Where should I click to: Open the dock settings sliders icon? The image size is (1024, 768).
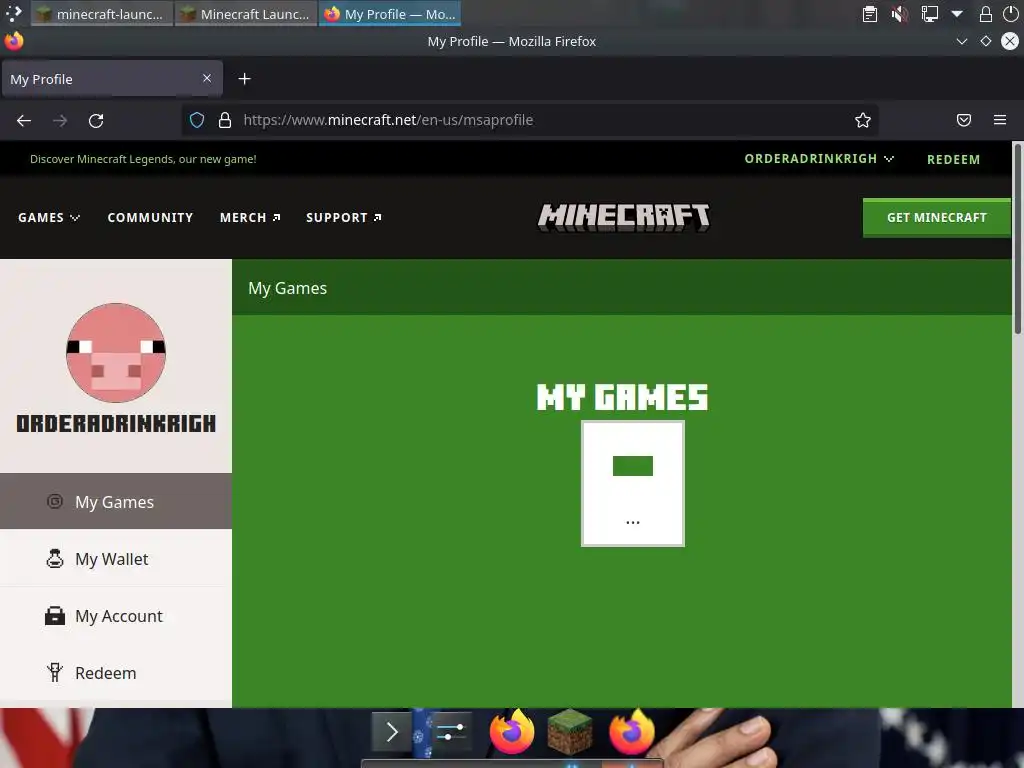pos(450,732)
